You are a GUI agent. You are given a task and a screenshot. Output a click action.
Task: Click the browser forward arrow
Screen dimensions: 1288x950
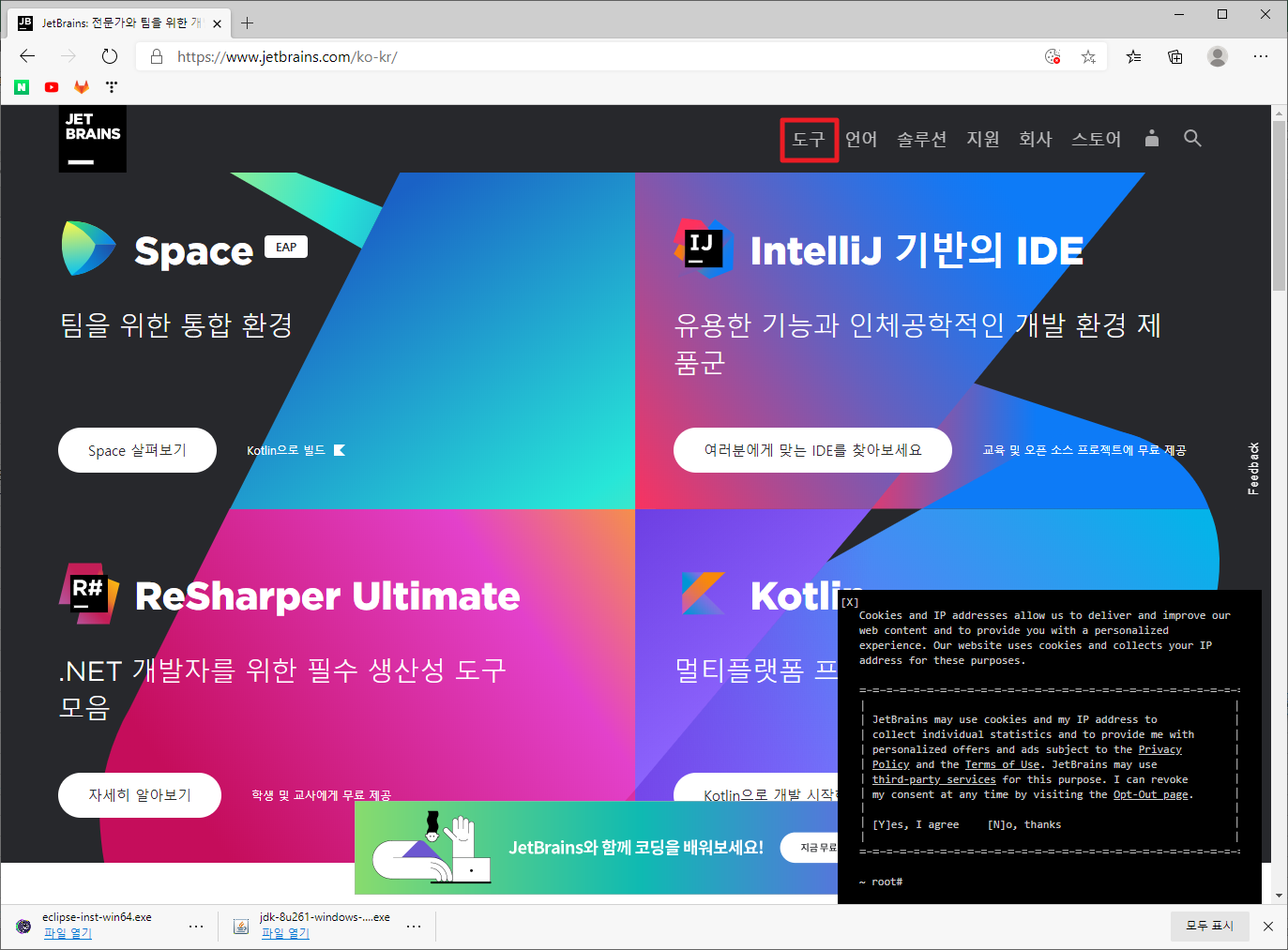click(68, 56)
